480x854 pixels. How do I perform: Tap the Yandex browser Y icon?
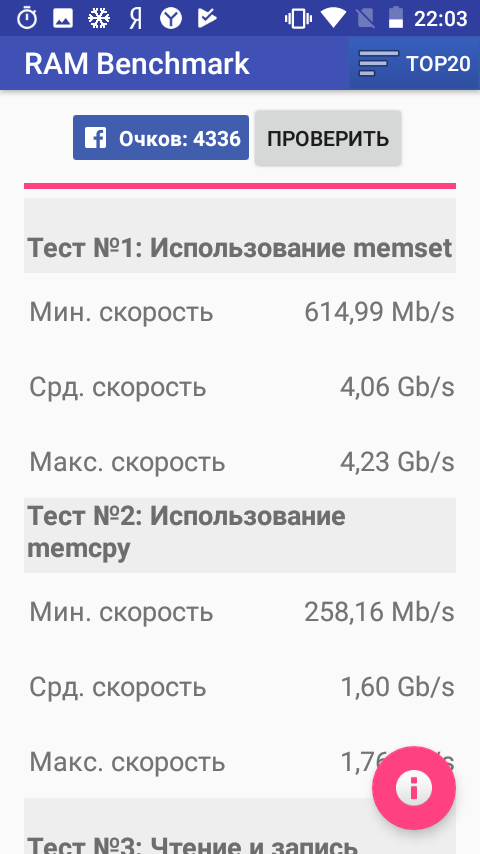click(x=171, y=19)
